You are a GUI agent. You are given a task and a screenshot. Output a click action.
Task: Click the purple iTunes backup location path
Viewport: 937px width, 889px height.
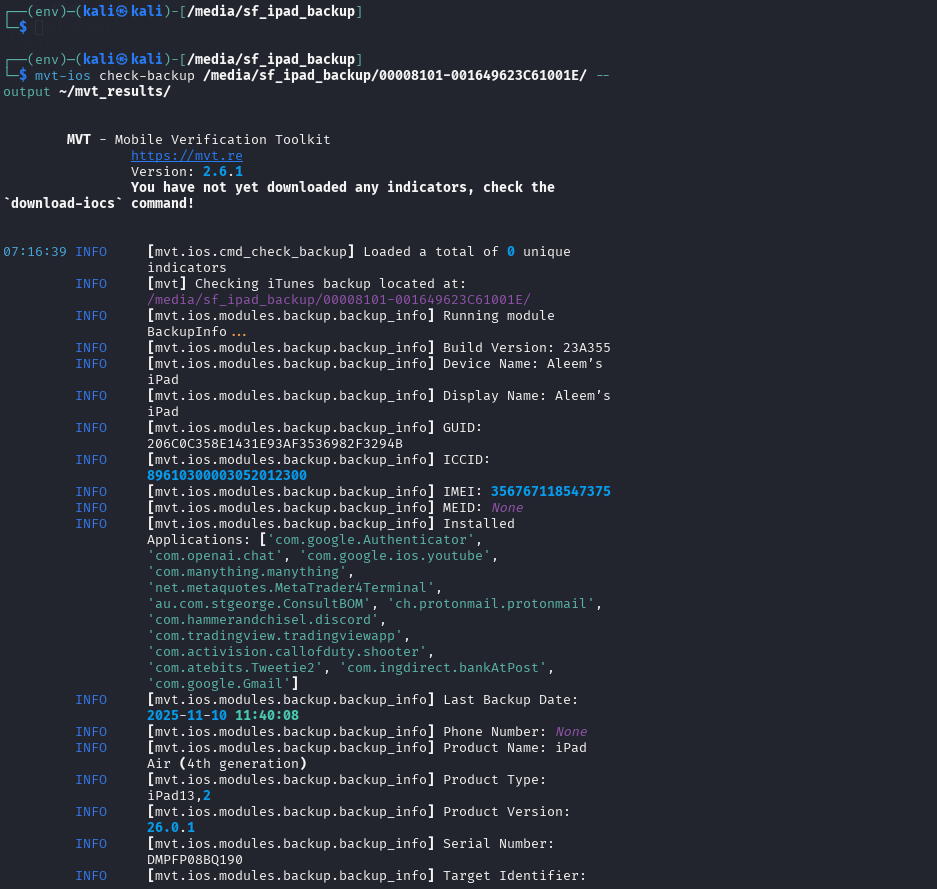coord(338,299)
